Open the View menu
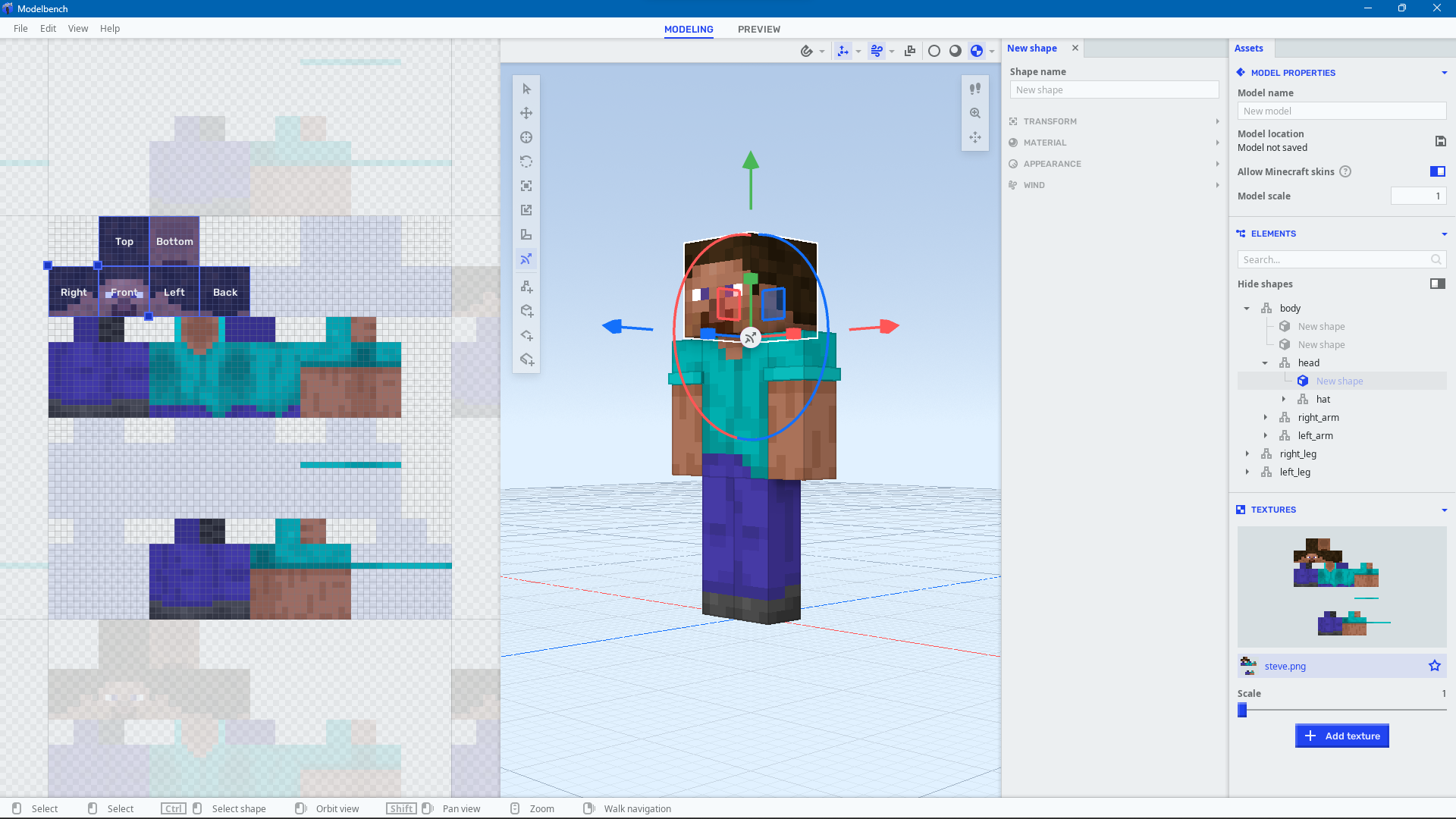 click(78, 28)
